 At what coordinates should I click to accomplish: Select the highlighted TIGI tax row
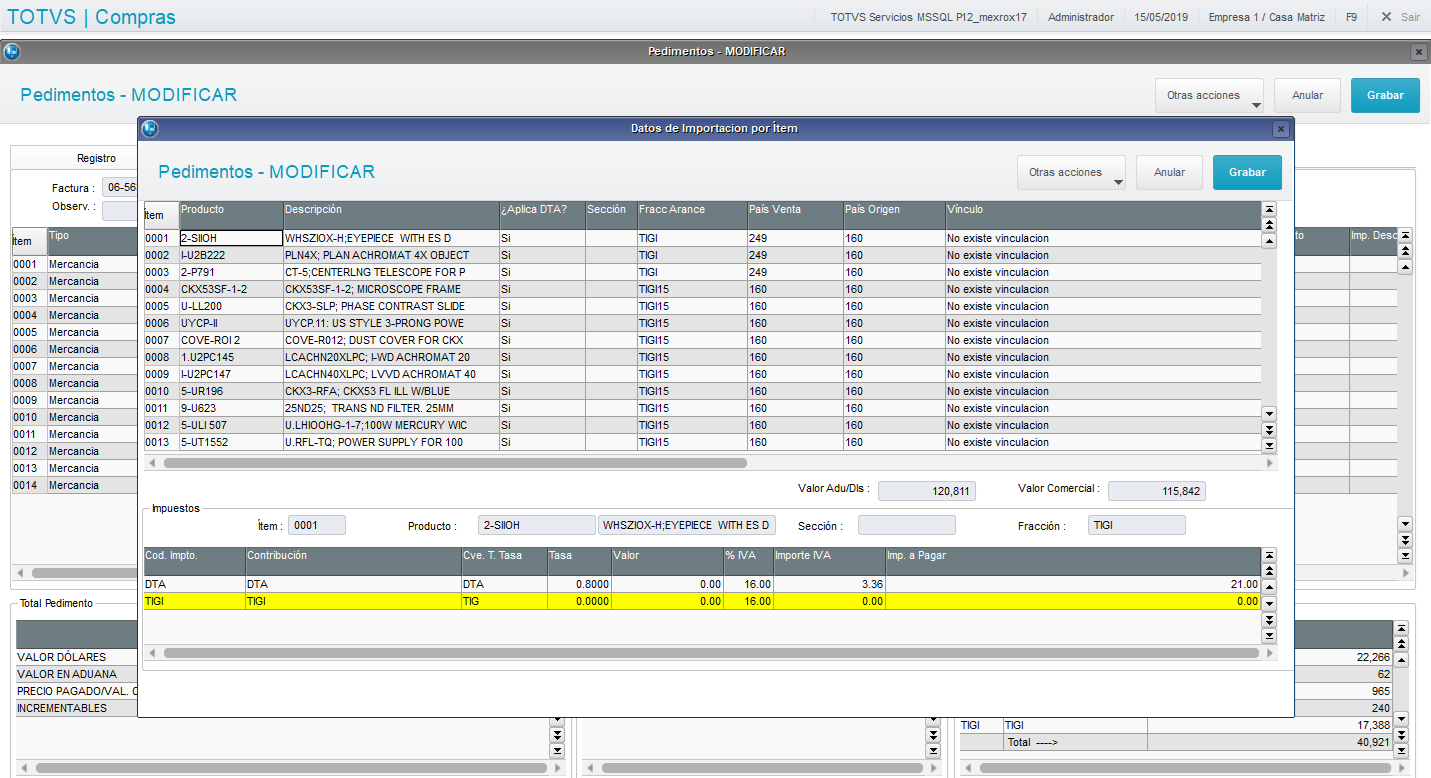tap(702, 601)
